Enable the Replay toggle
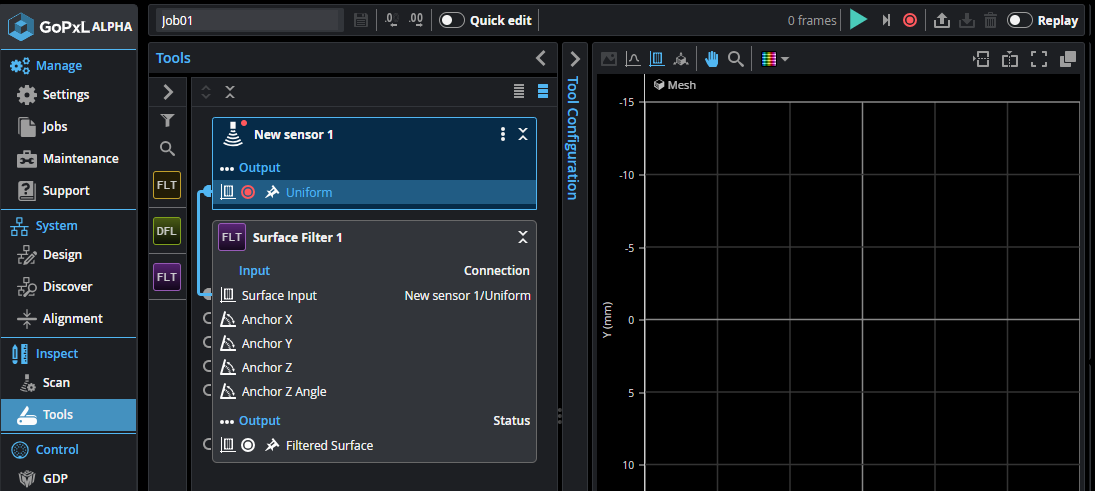Viewport: 1095px width, 491px height. pos(1019,20)
